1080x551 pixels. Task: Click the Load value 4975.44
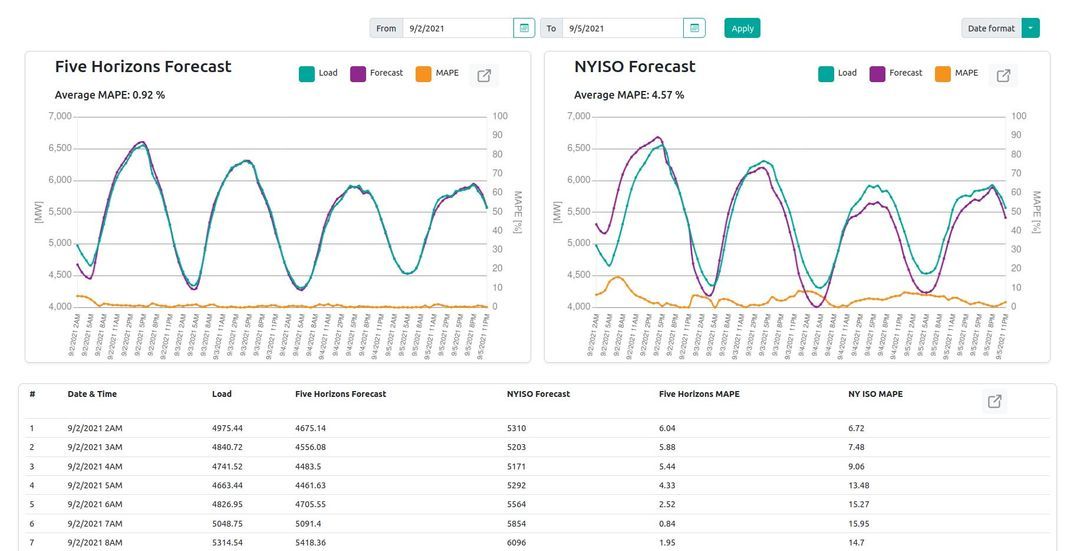click(227, 428)
